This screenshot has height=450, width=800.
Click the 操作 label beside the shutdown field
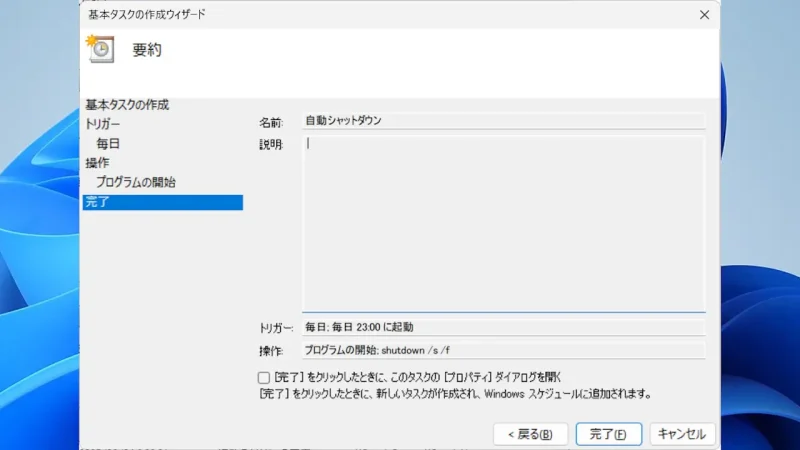270,351
